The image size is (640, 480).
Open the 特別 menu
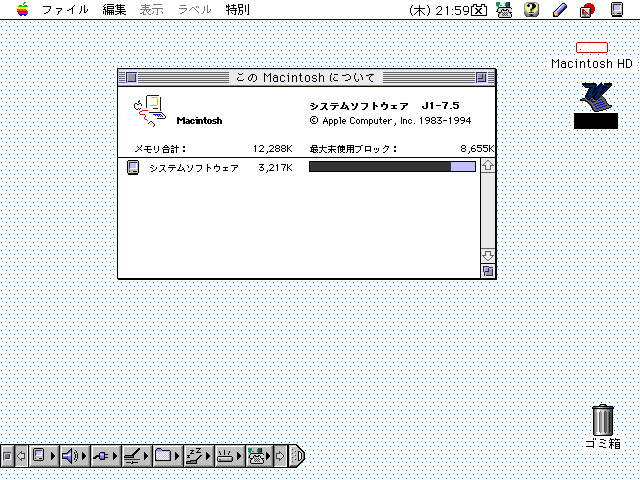tap(237, 9)
